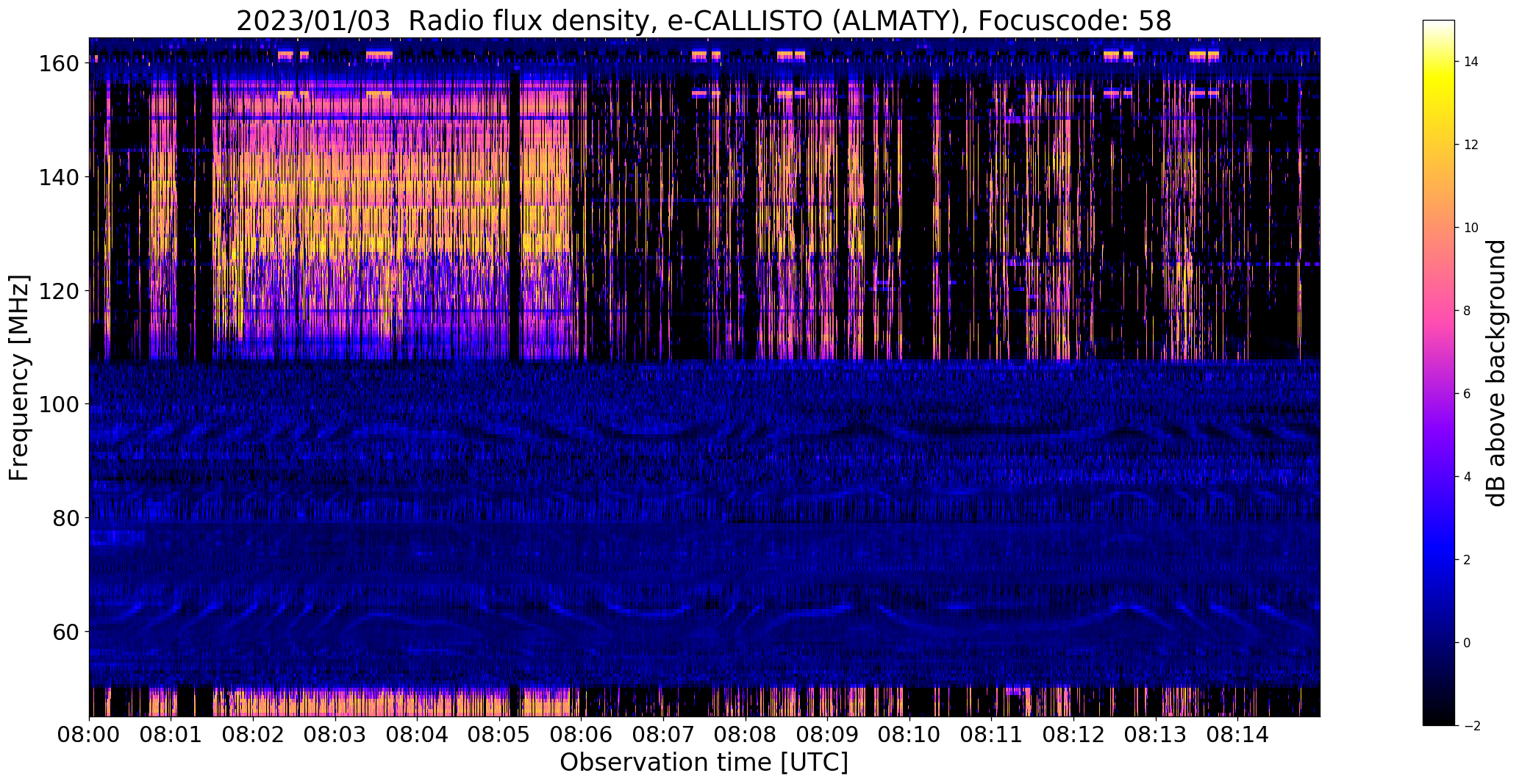Click the 'Observation time [UTC]' x-axis label
The height and width of the screenshot is (784, 1519).
point(704,763)
